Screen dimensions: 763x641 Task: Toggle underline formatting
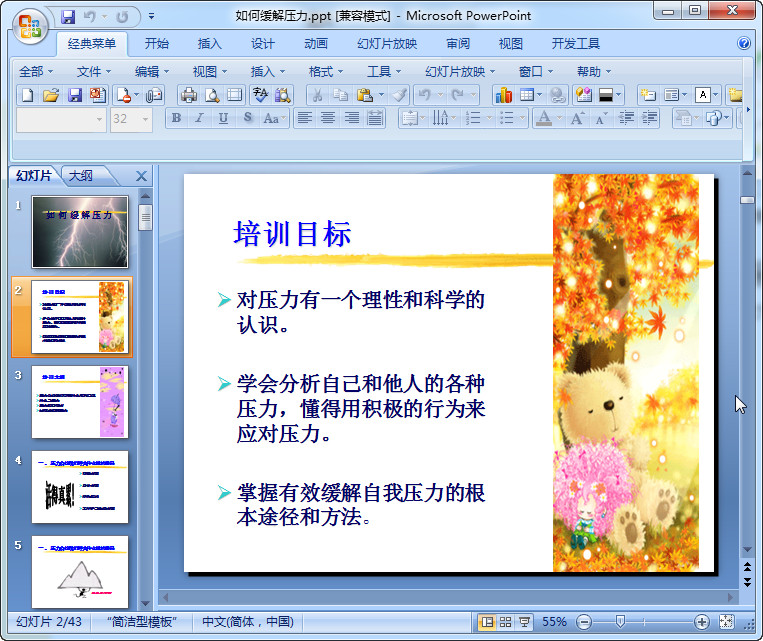click(223, 118)
